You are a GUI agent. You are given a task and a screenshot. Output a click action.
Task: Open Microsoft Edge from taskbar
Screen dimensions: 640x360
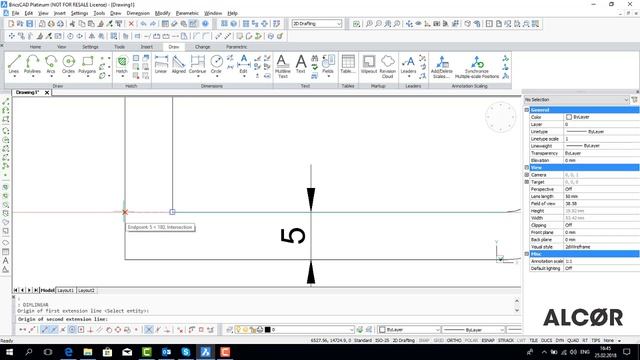pos(68,352)
